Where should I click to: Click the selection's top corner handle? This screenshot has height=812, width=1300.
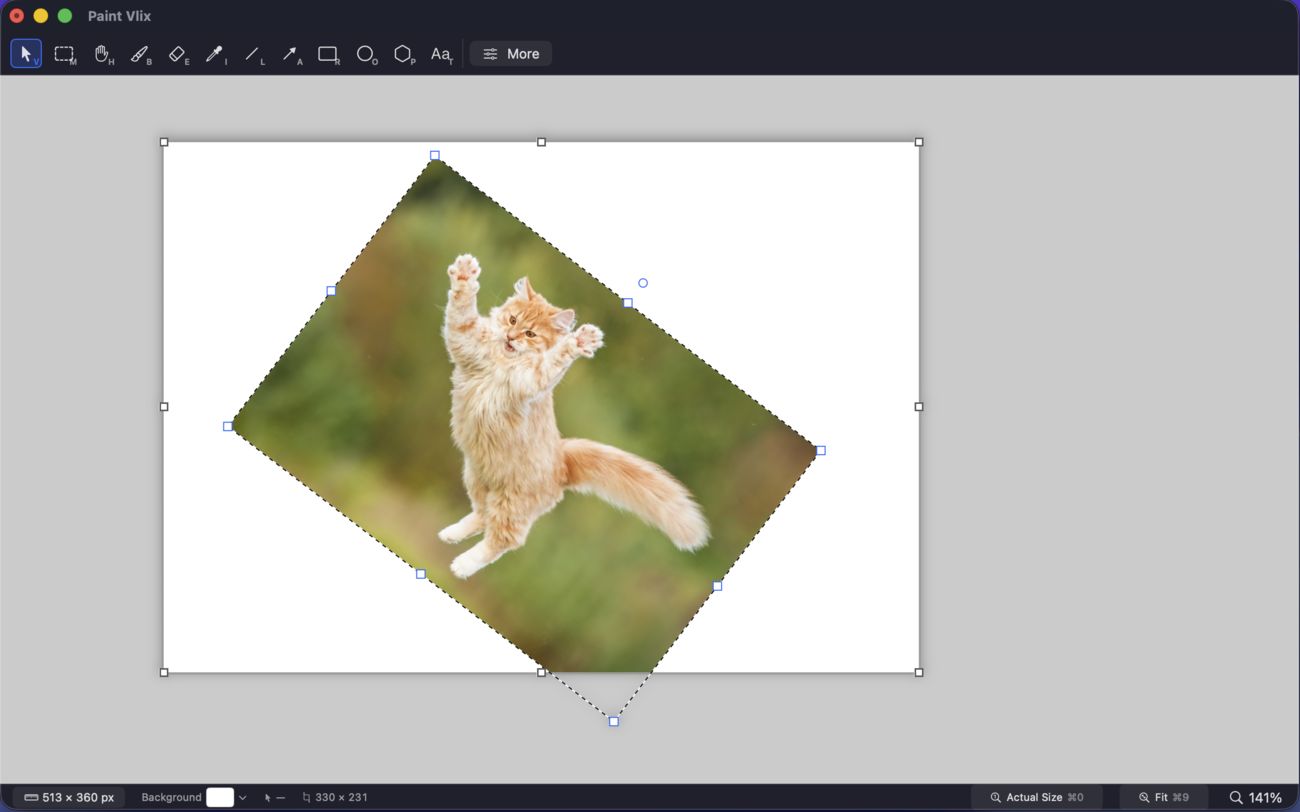(x=435, y=156)
